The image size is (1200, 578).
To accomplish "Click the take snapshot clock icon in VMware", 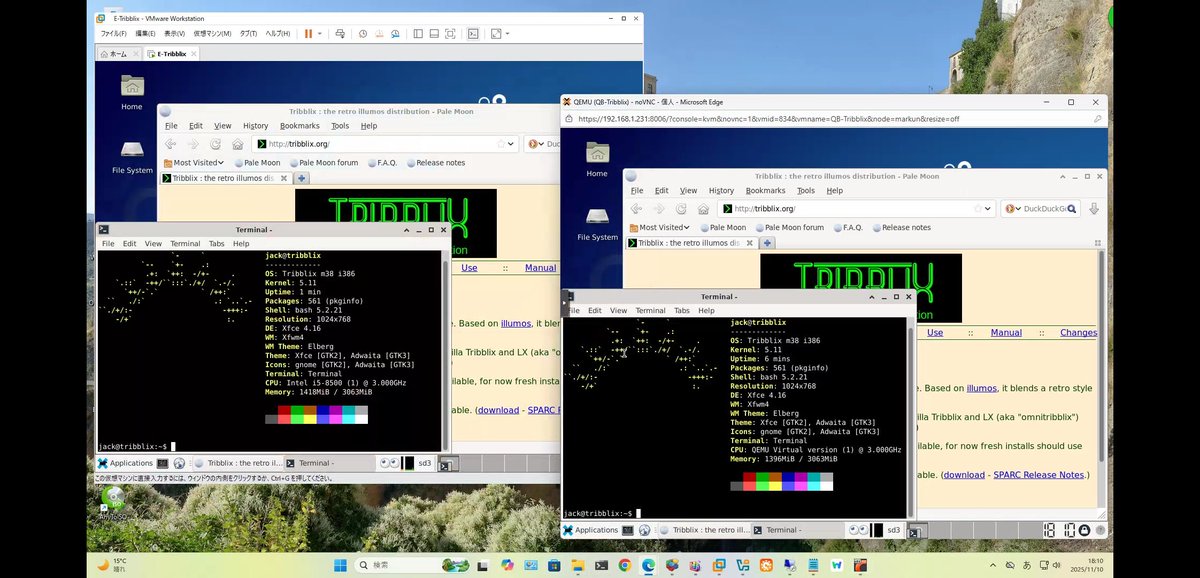I will tap(363, 33).
